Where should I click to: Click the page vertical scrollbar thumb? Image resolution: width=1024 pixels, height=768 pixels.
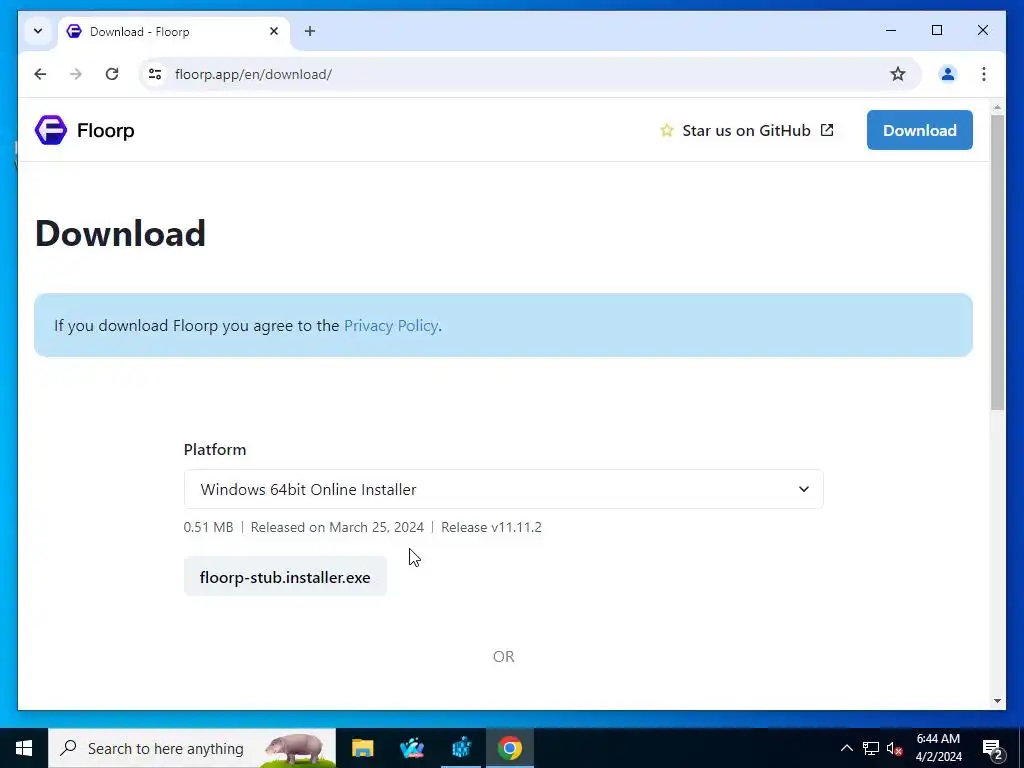pos(997,261)
